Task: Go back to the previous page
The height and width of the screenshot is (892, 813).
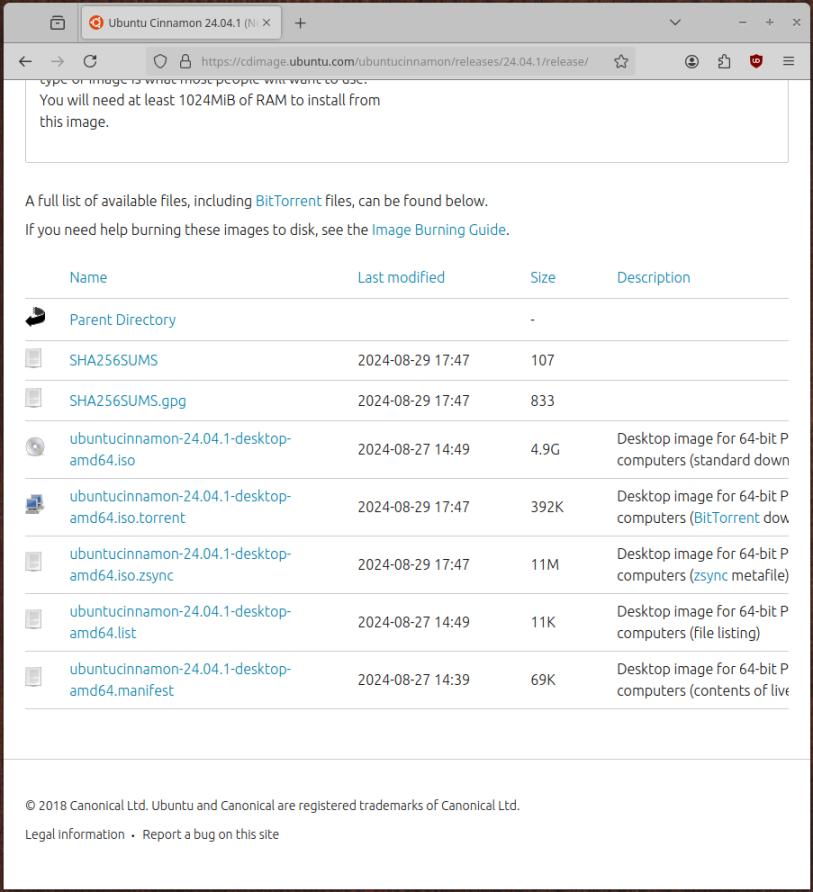Action: click(25, 61)
